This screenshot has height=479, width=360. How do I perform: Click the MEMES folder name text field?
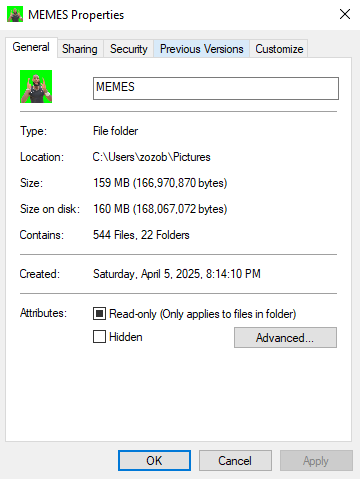coord(216,88)
